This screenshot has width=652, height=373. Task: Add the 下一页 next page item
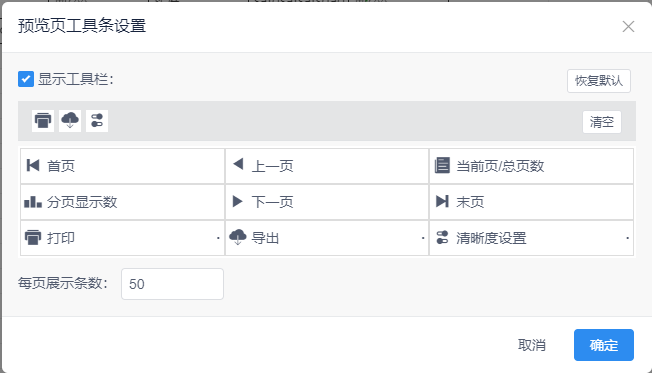[x=327, y=202]
